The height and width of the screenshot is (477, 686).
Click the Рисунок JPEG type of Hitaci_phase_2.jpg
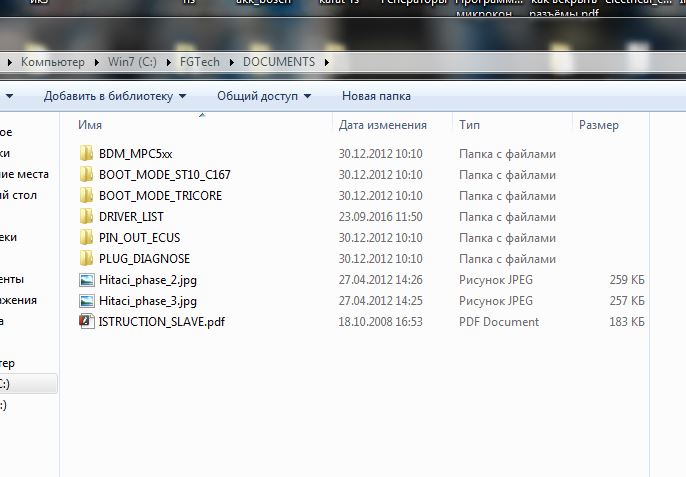click(x=496, y=280)
